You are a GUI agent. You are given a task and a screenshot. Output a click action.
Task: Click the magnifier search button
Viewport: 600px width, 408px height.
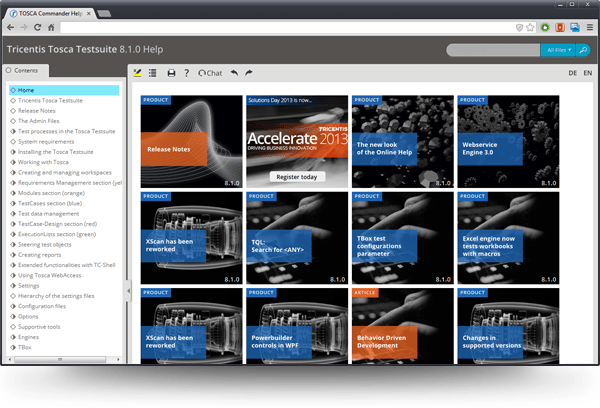pyautogui.click(x=583, y=50)
